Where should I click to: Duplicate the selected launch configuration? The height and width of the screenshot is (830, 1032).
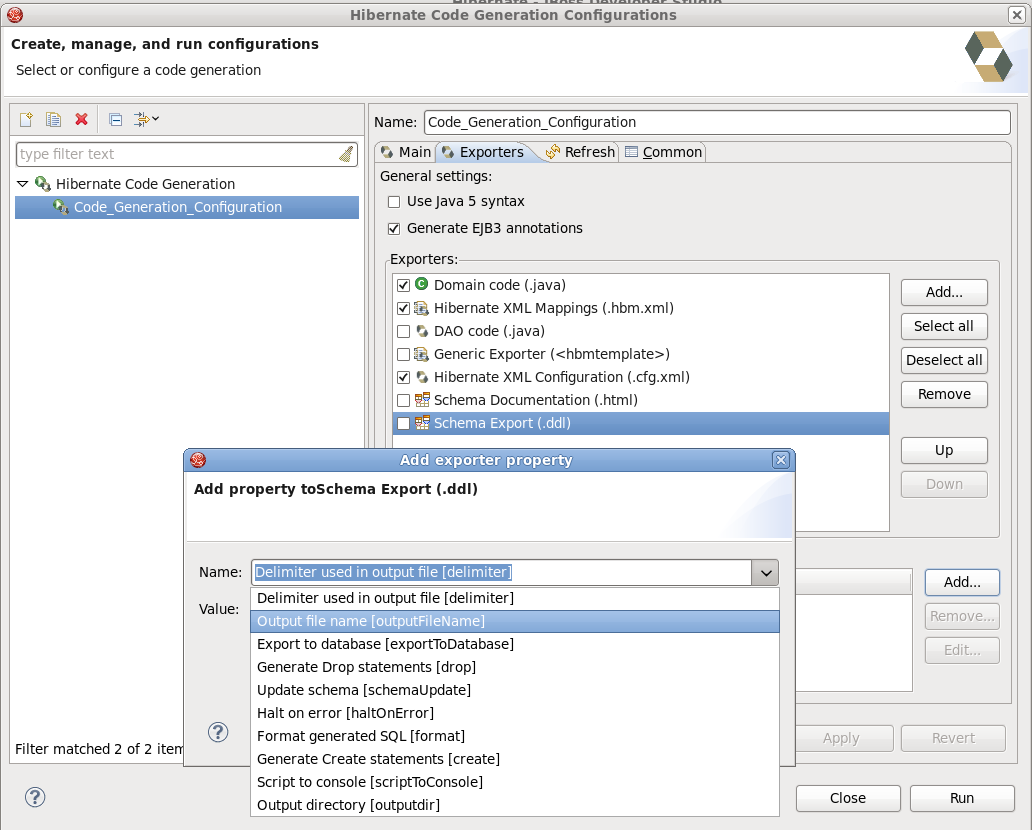(53, 119)
